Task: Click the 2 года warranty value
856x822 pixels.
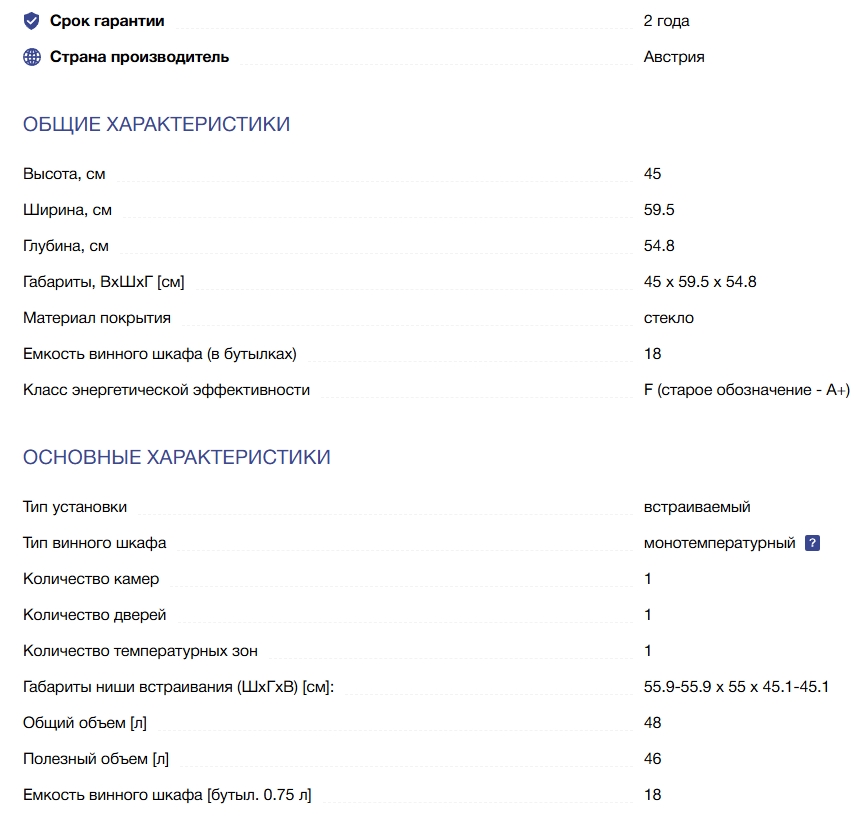Action: point(666,21)
